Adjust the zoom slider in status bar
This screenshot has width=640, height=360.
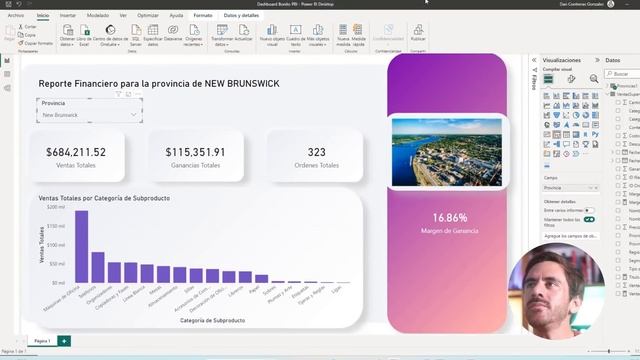point(609,351)
